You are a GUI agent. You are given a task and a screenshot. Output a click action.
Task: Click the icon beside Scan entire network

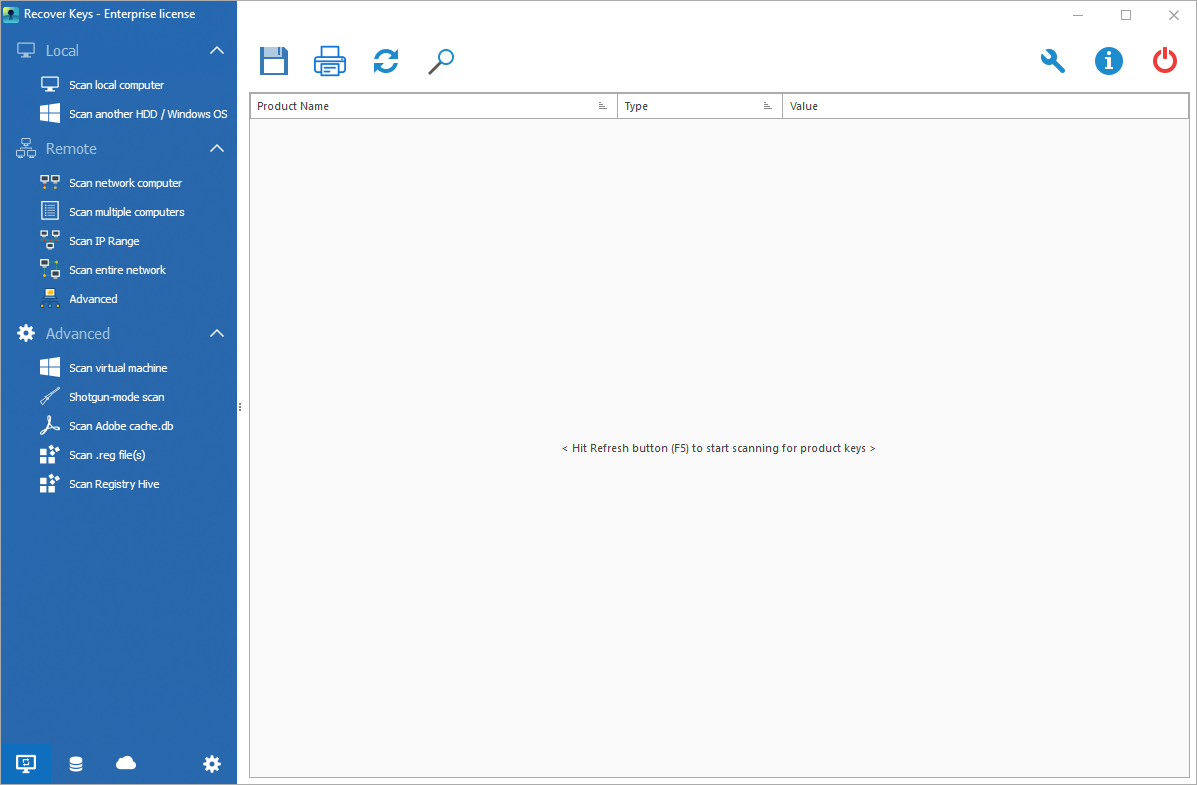click(x=50, y=270)
